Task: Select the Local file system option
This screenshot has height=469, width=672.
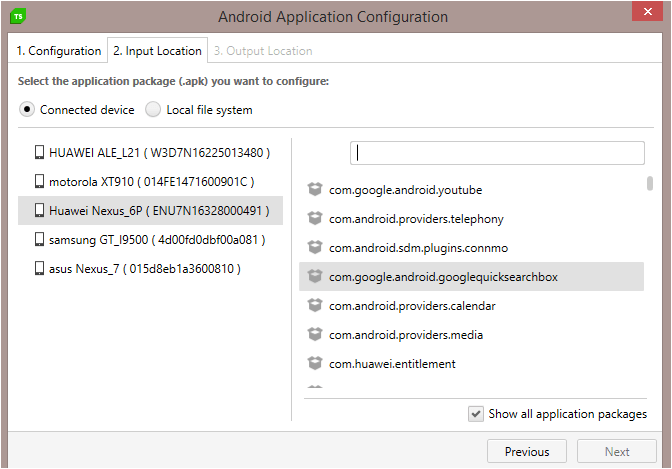Action: click(153, 110)
